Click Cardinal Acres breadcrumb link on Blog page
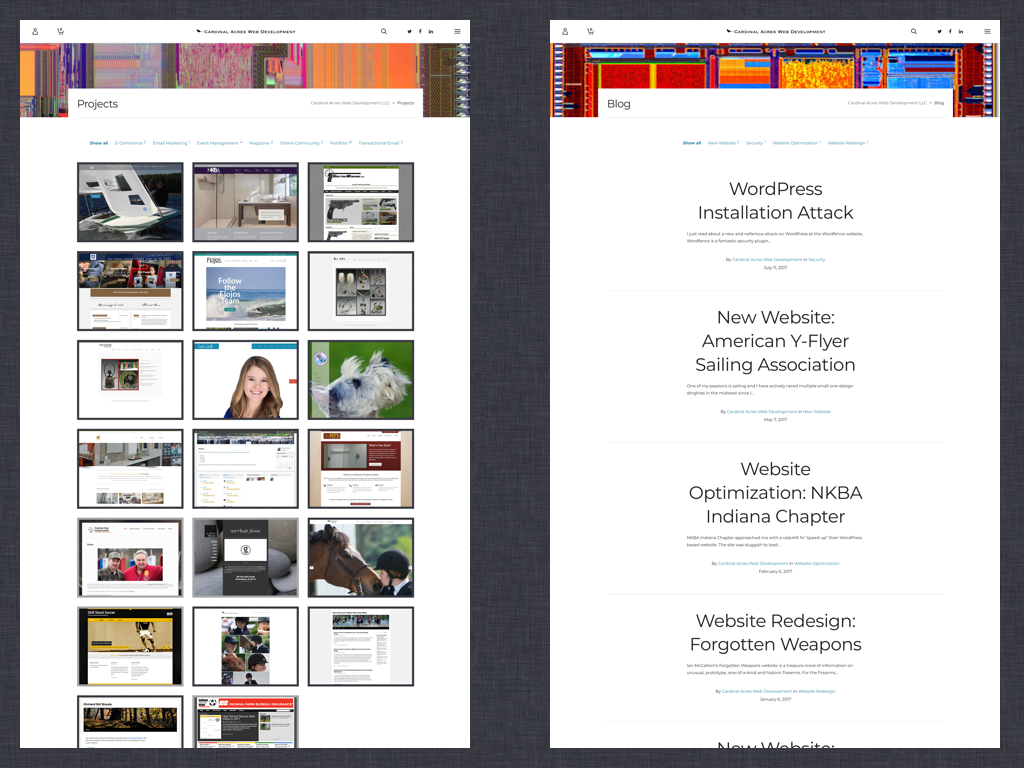 pos(887,103)
